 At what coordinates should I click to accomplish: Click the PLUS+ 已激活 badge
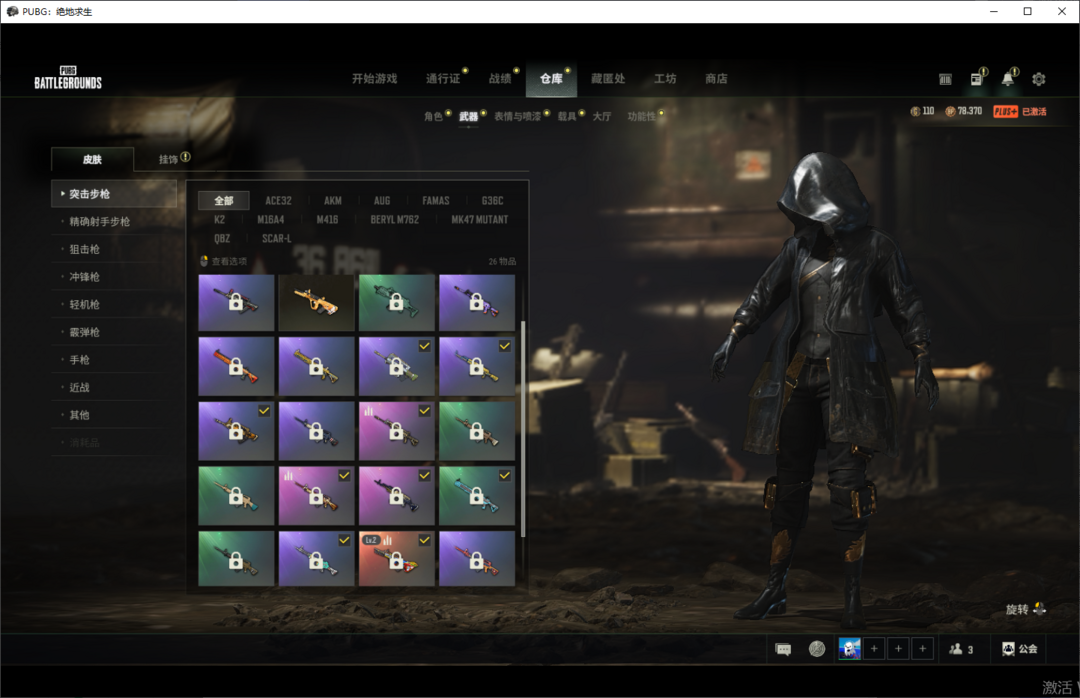point(1020,112)
